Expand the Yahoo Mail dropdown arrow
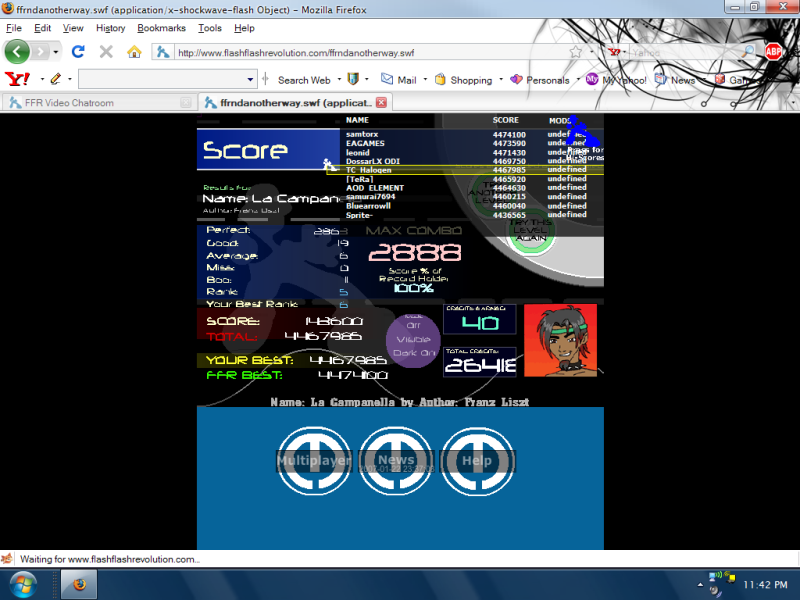This screenshot has width=800, height=600. [425, 79]
